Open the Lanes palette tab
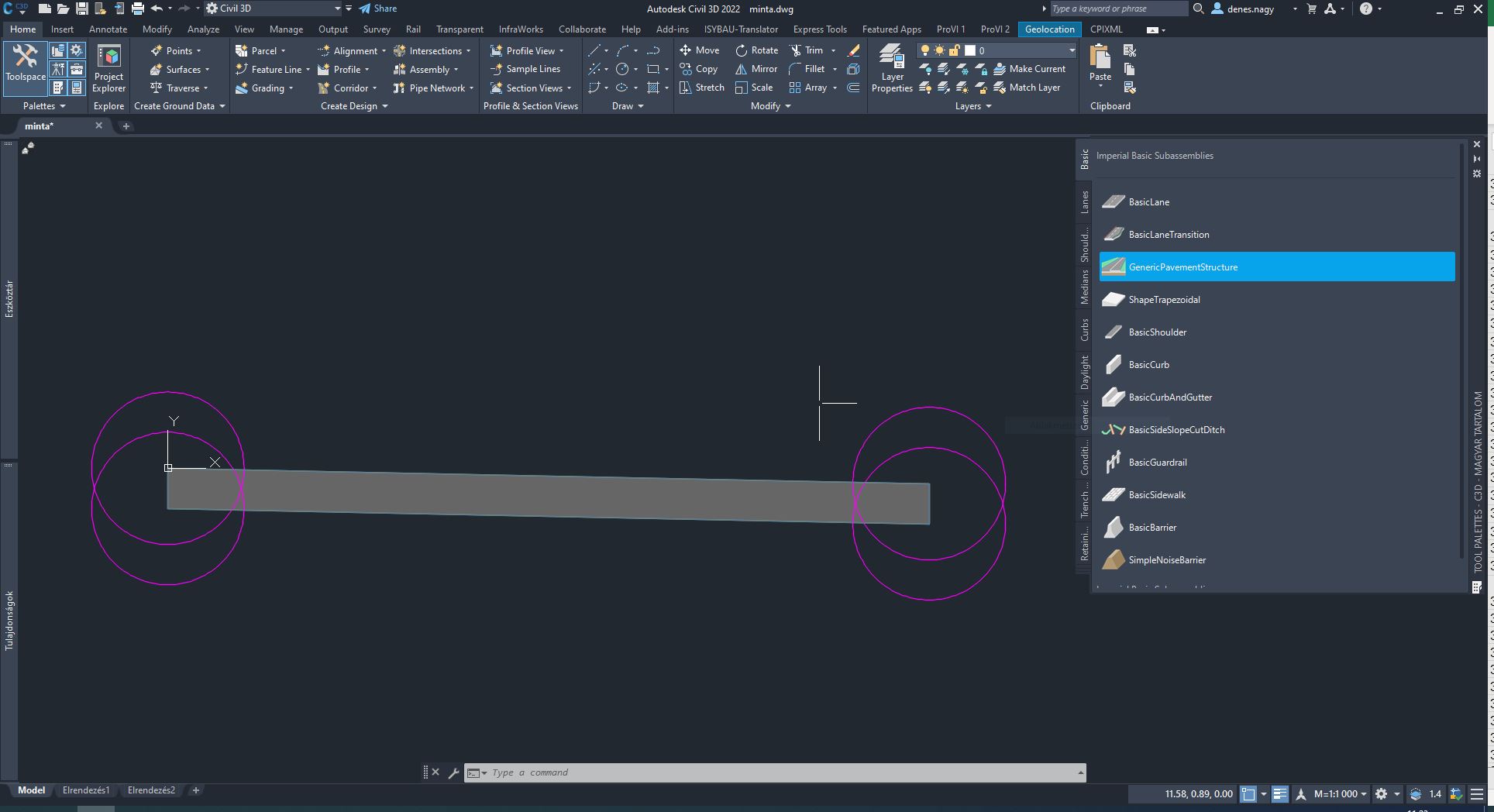The width and height of the screenshot is (1494, 812). 1085,201
